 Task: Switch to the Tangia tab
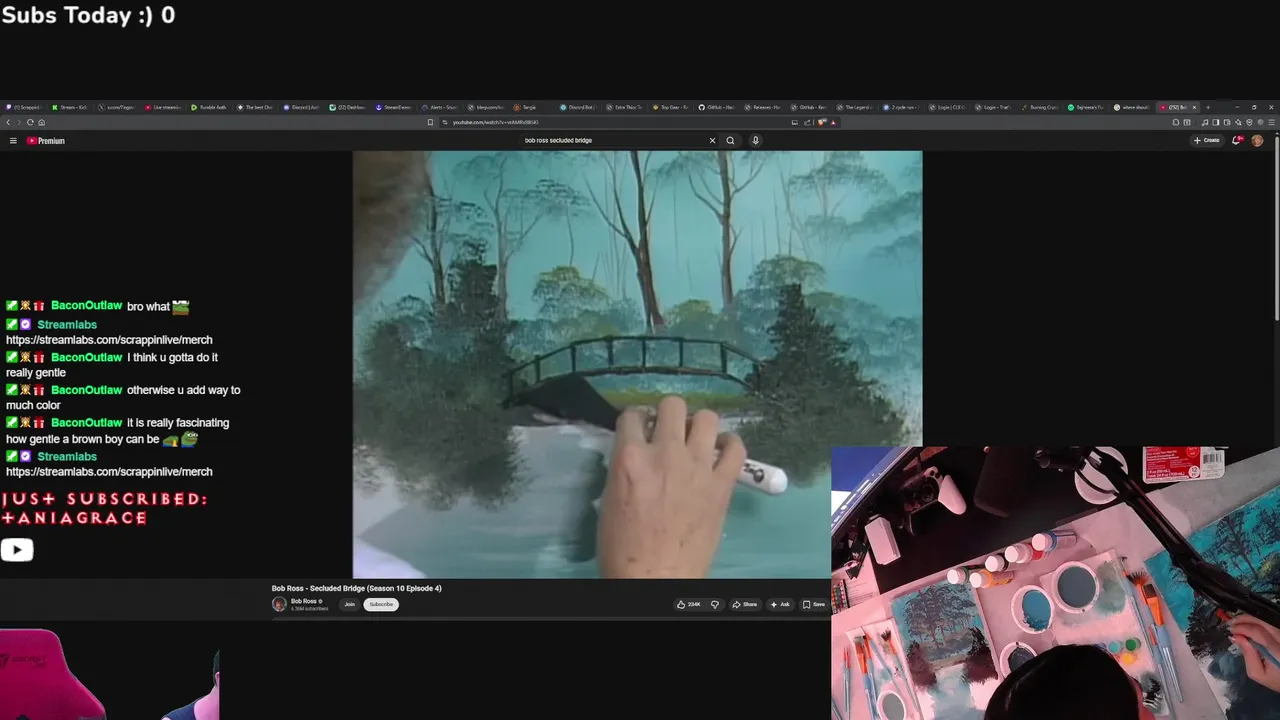pyautogui.click(x=531, y=107)
